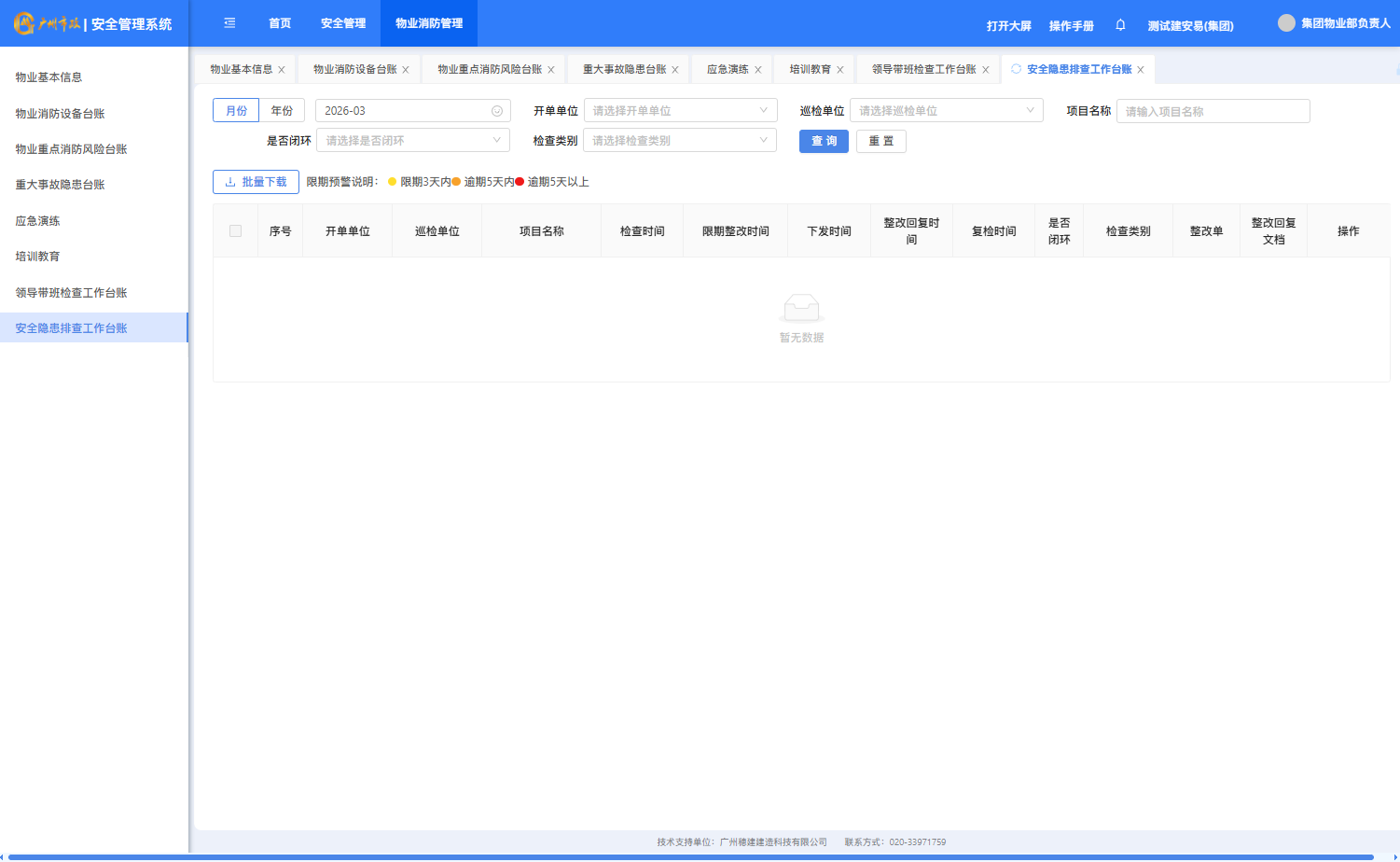Close the 培训教育 tab
The width and height of the screenshot is (1400, 862).
(x=840, y=70)
